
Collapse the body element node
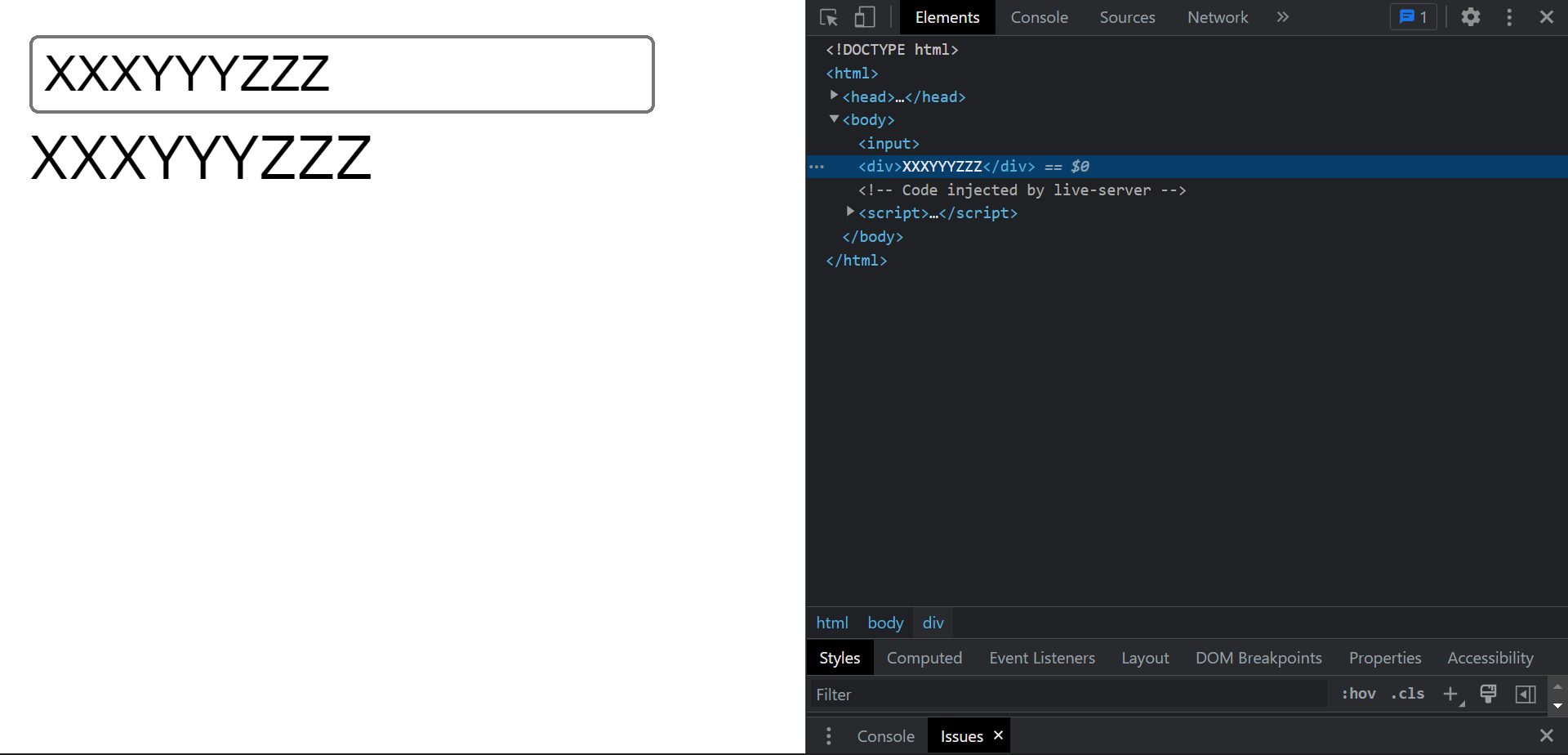point(834,119)
